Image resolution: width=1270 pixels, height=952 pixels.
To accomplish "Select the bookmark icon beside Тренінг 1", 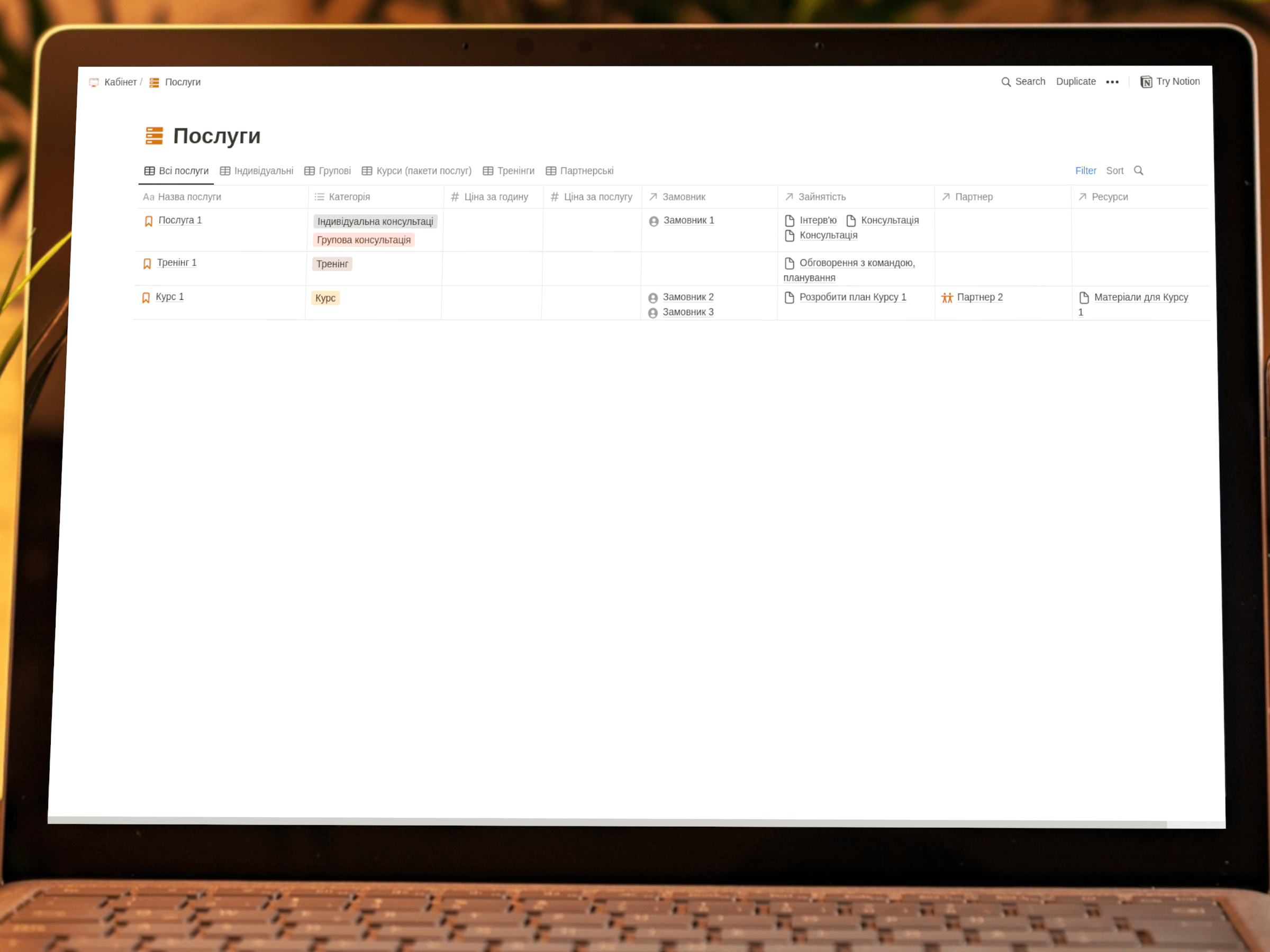I will 147,263.
